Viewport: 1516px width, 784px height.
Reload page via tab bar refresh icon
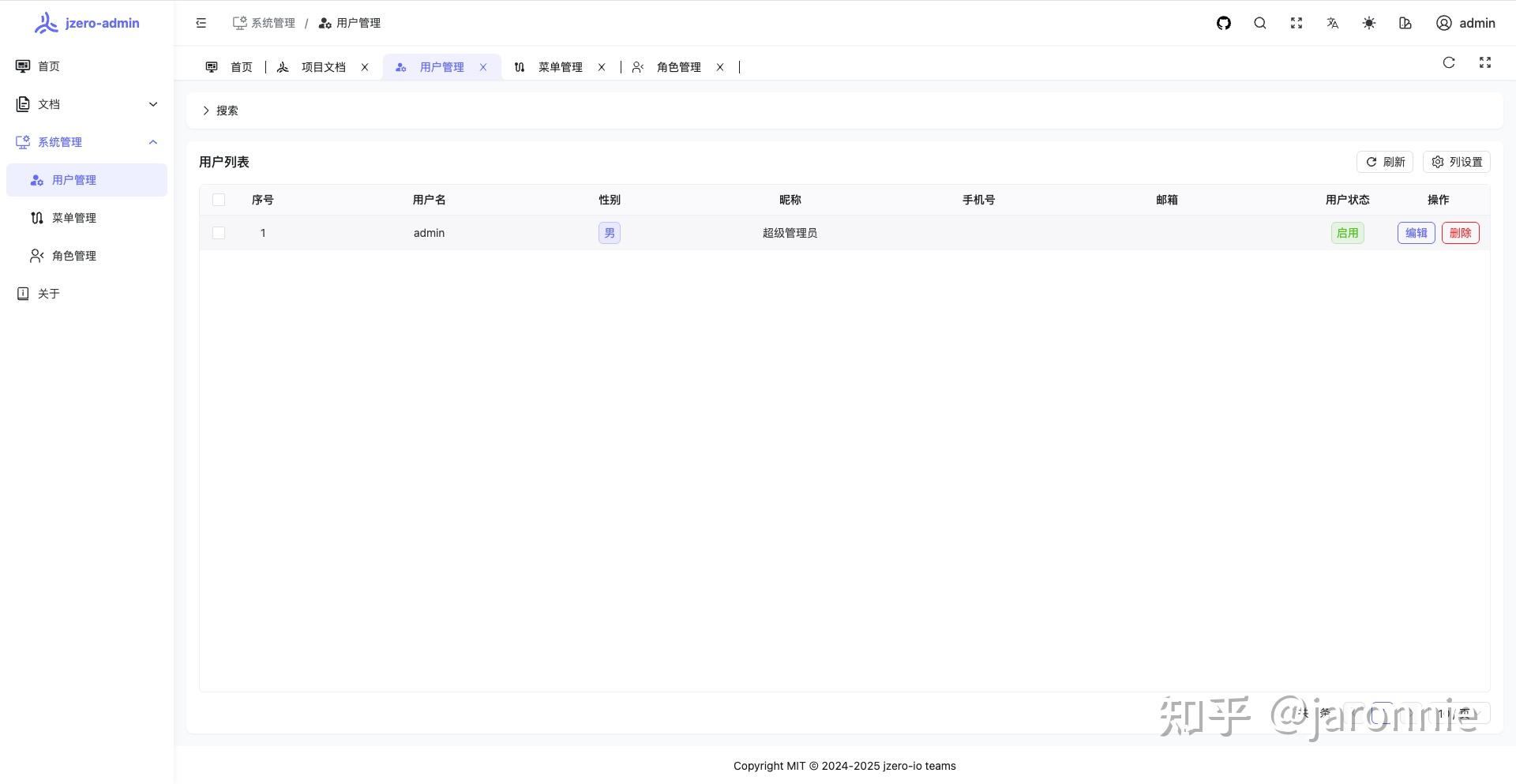[1449, 62]
